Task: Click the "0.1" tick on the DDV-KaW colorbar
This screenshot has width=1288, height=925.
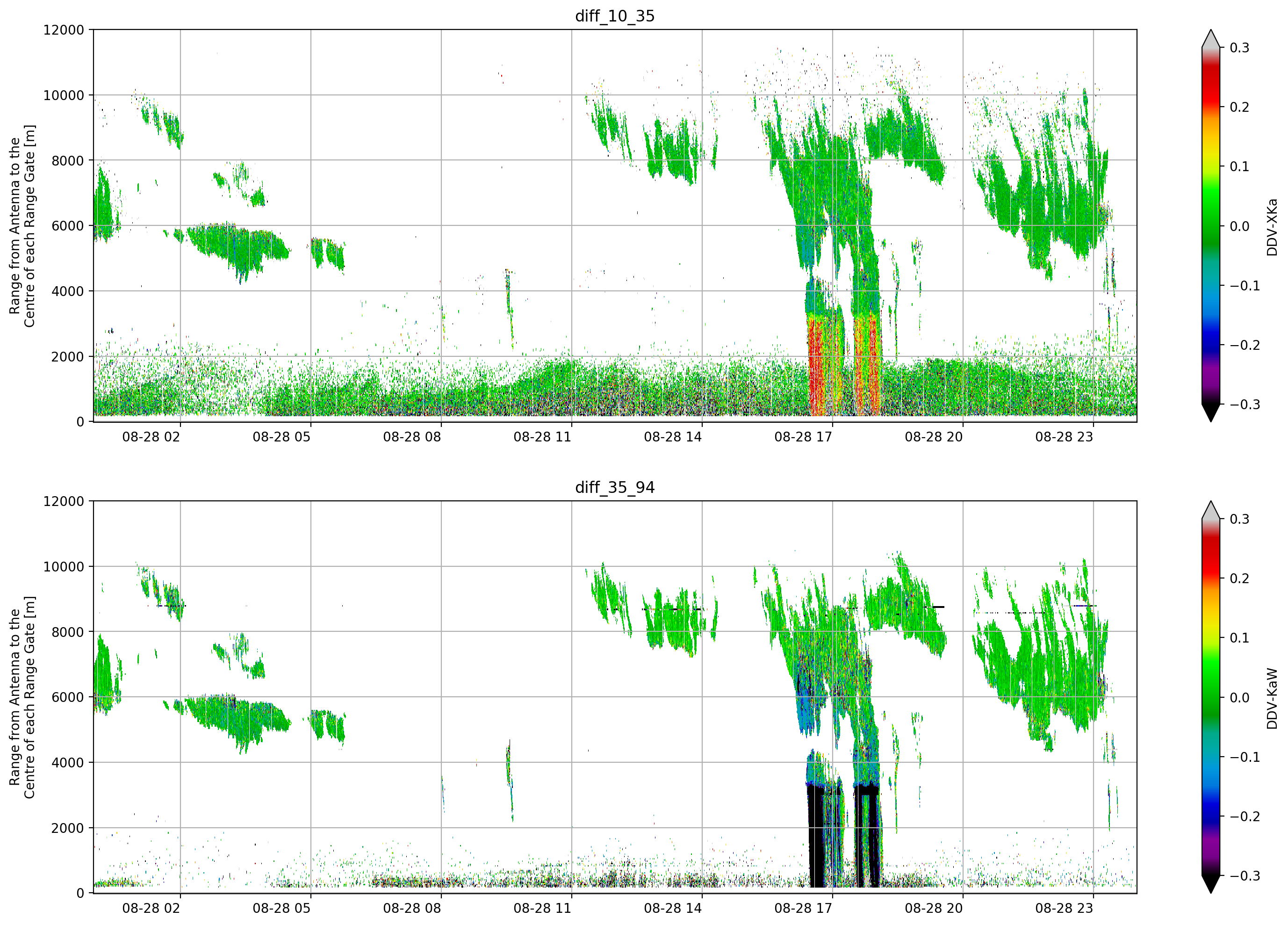Action: pos(1239,638)
